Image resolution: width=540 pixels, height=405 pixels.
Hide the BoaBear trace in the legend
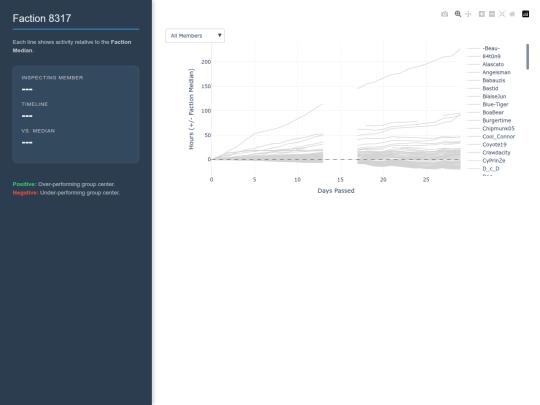(x=493, y=113)
